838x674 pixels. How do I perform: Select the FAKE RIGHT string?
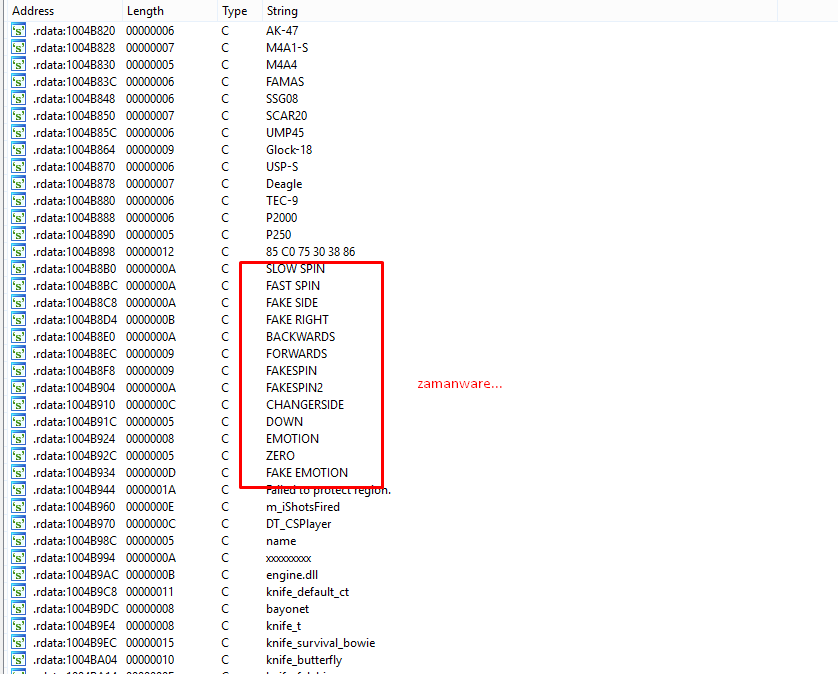point(297,320)
